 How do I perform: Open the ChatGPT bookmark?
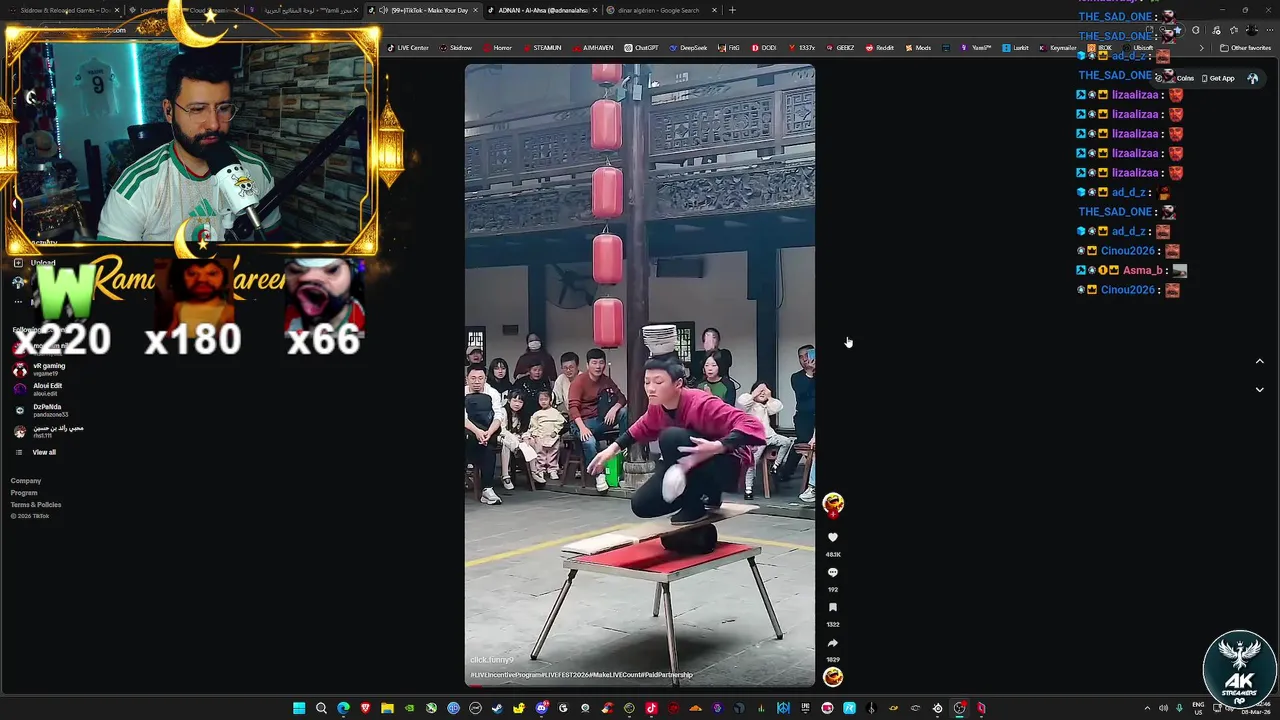pyautogui.click(x=641, y=48)
